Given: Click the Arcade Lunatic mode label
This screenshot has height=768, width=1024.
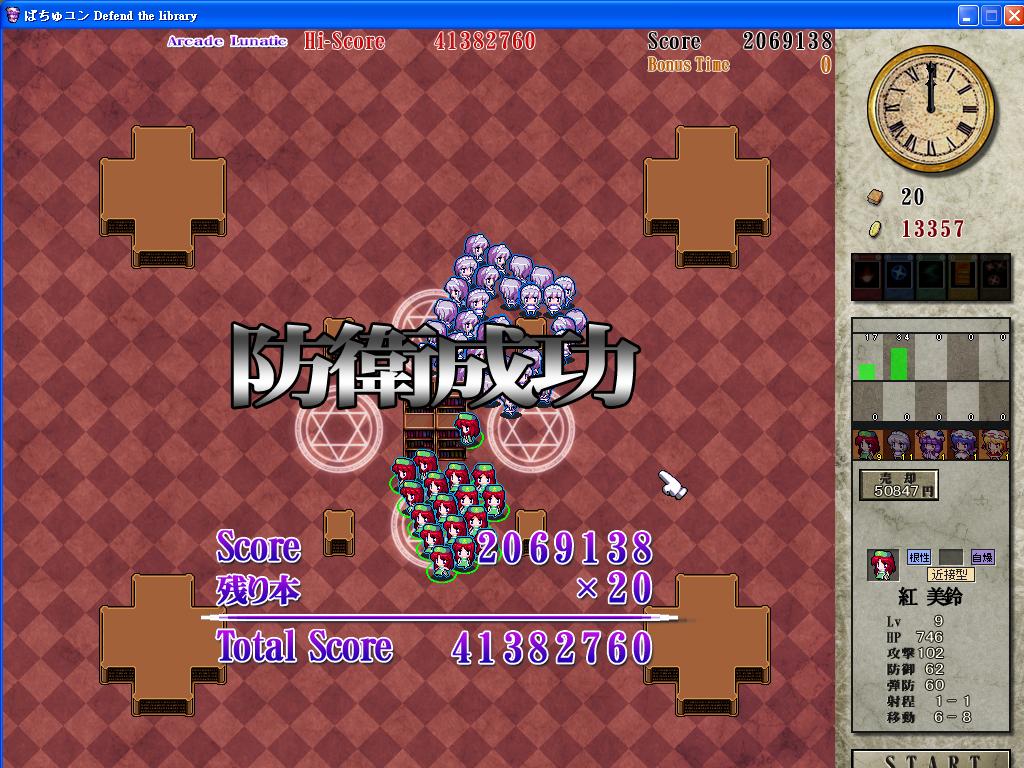Looking at the screenshot, I should (227, 41).
